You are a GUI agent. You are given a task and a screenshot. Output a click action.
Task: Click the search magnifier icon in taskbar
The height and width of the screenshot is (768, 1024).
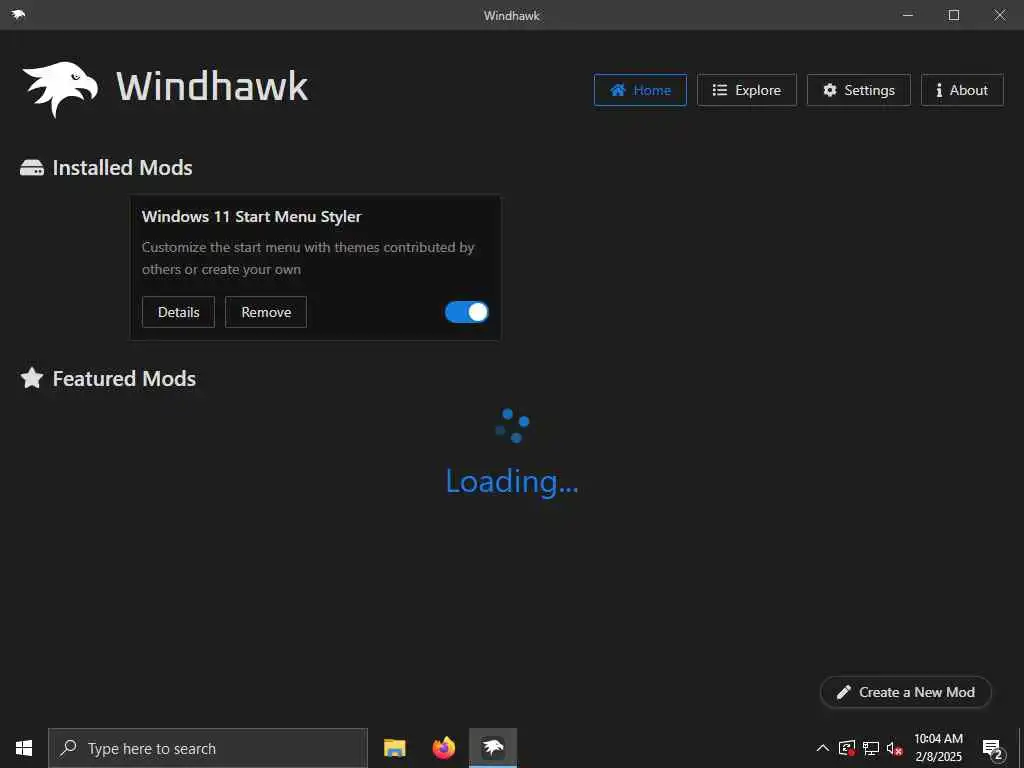click(x=68, y=748)
